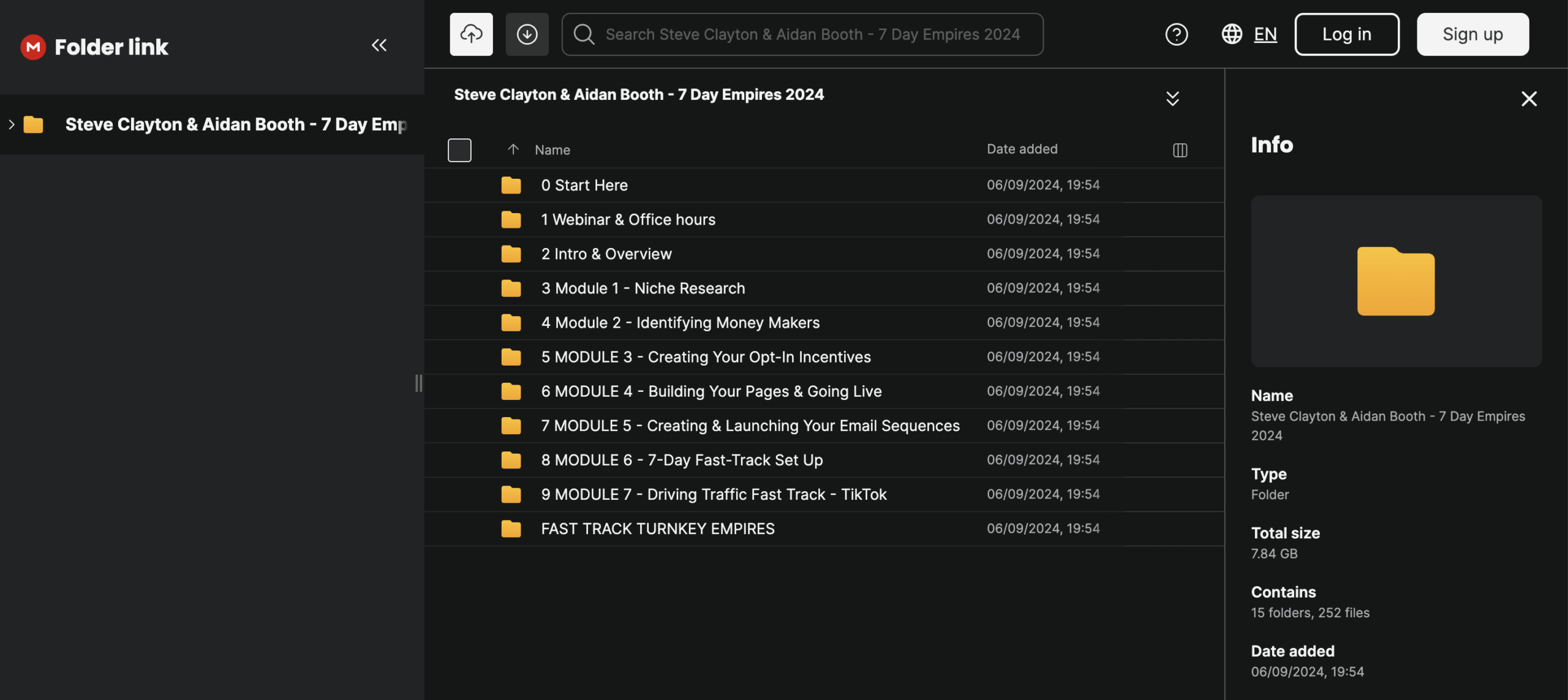Click the folder icon of 0 Start Here
Image resolution: width=1568 pixels, height=700 pixels.
point(511,185)
